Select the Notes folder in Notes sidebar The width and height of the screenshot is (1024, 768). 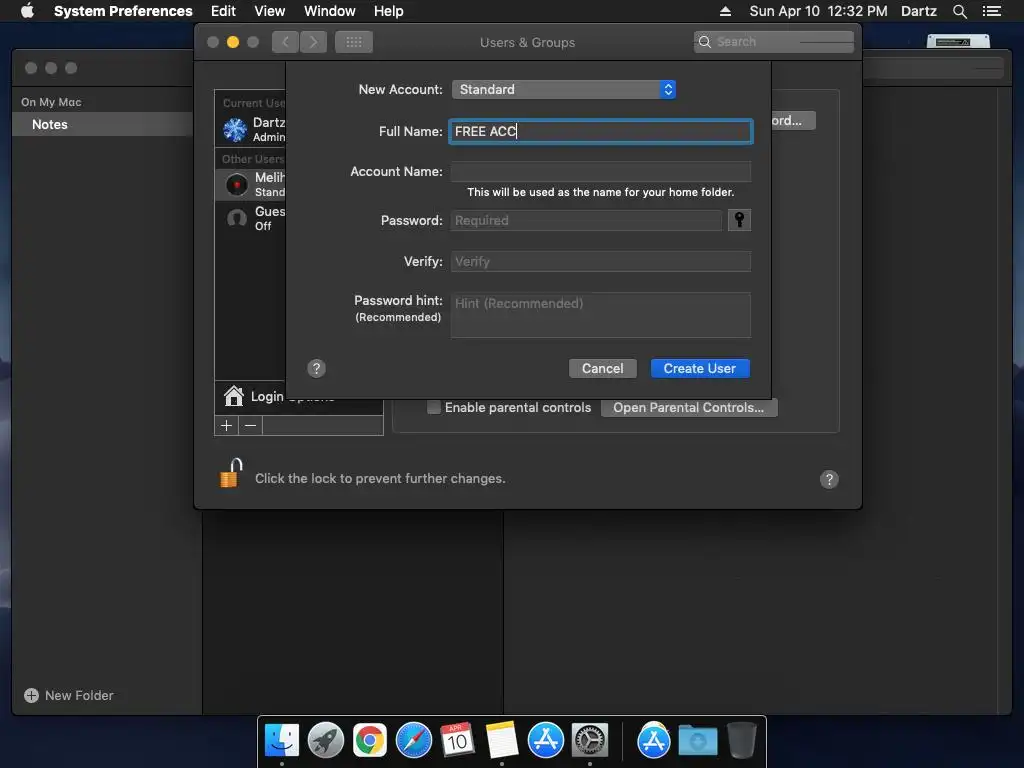coord(102,124)
